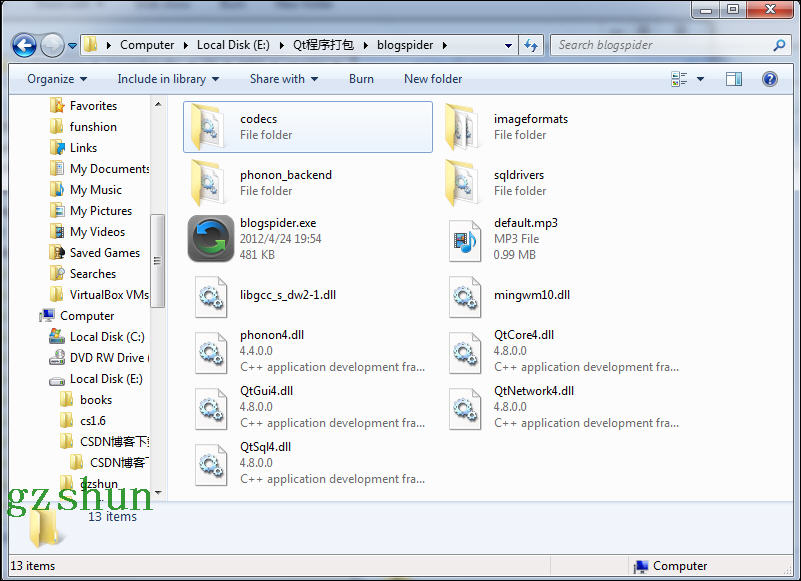Open the cs1.6 folder in tree
The height and width of the screenshot is (581, 801).
point(93,421)
